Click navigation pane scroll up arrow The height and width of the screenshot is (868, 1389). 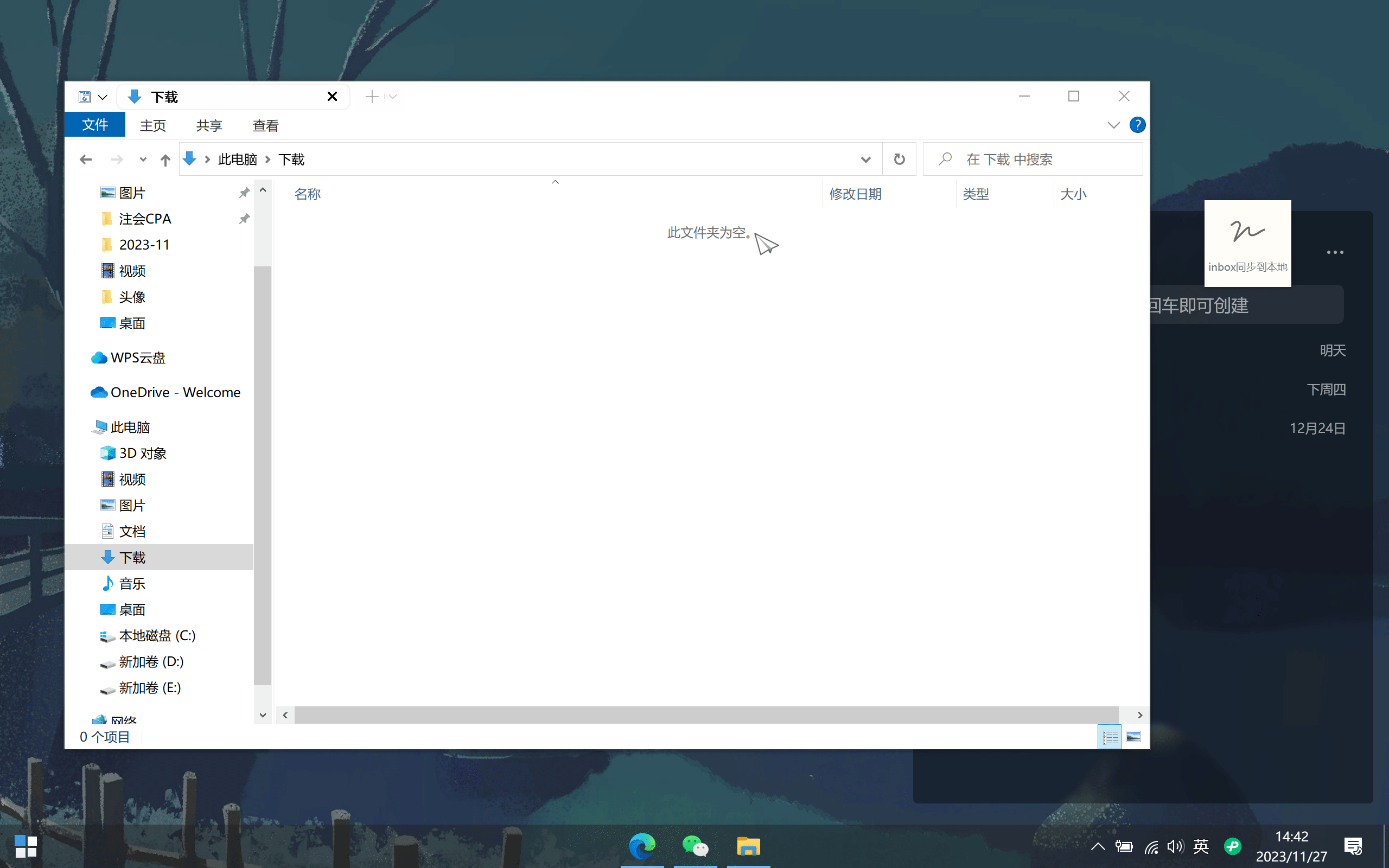pos(263,189)
